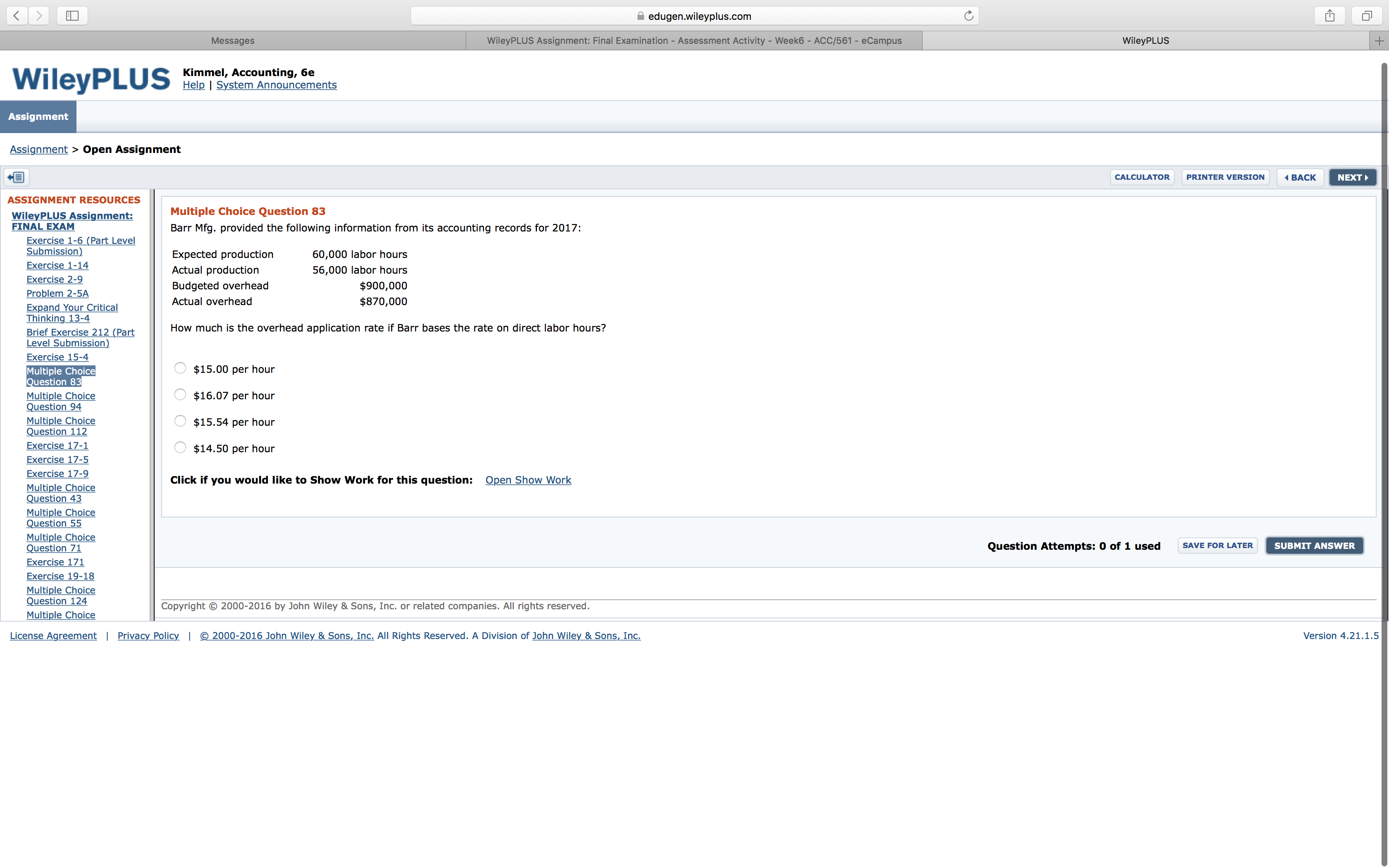This screenshot has height=868, width=1389.
Task: Go to Exercise 2-9
Action: coord(55,279)
